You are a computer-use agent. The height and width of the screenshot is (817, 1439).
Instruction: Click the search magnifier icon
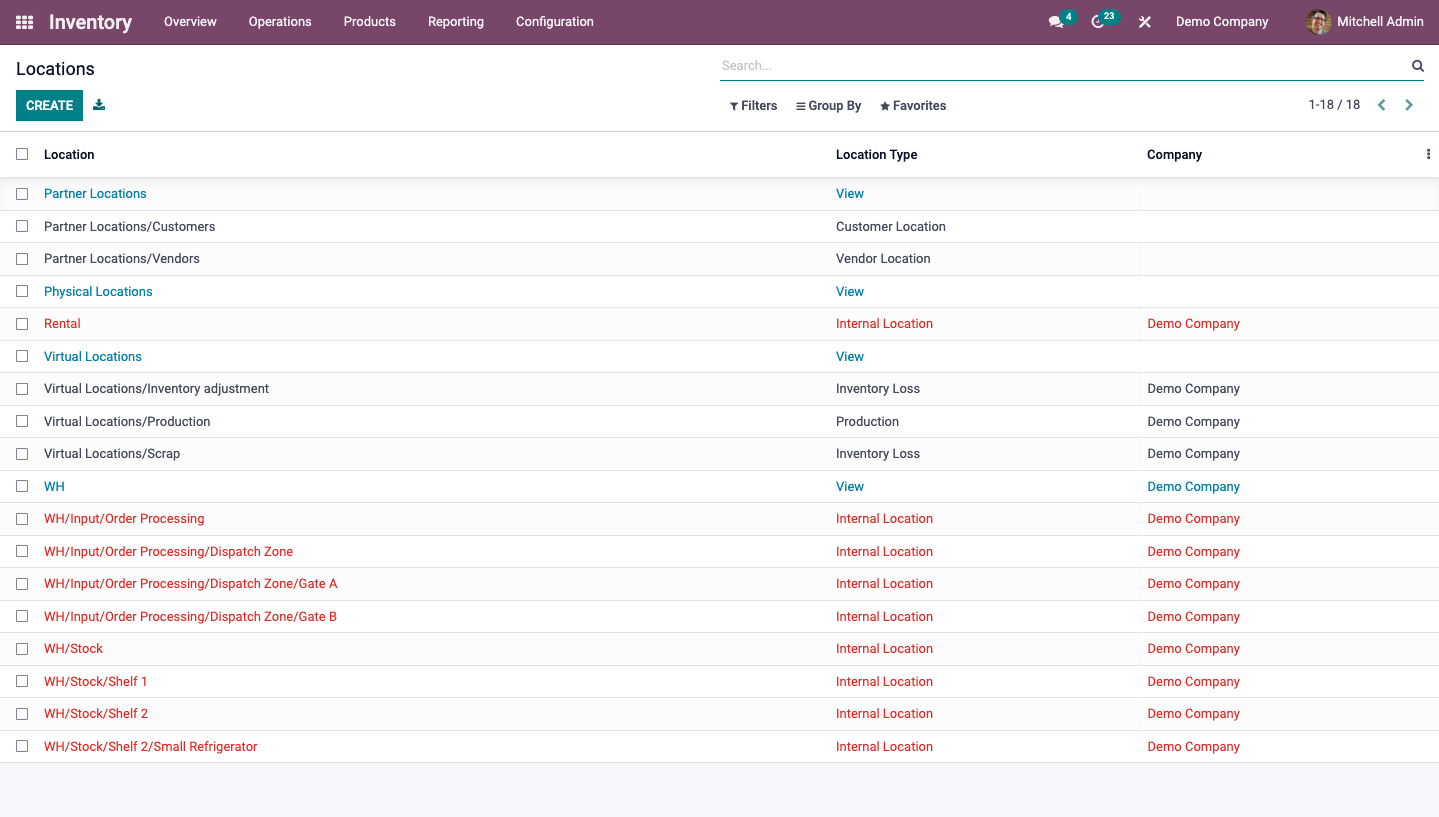[1417, 66]
